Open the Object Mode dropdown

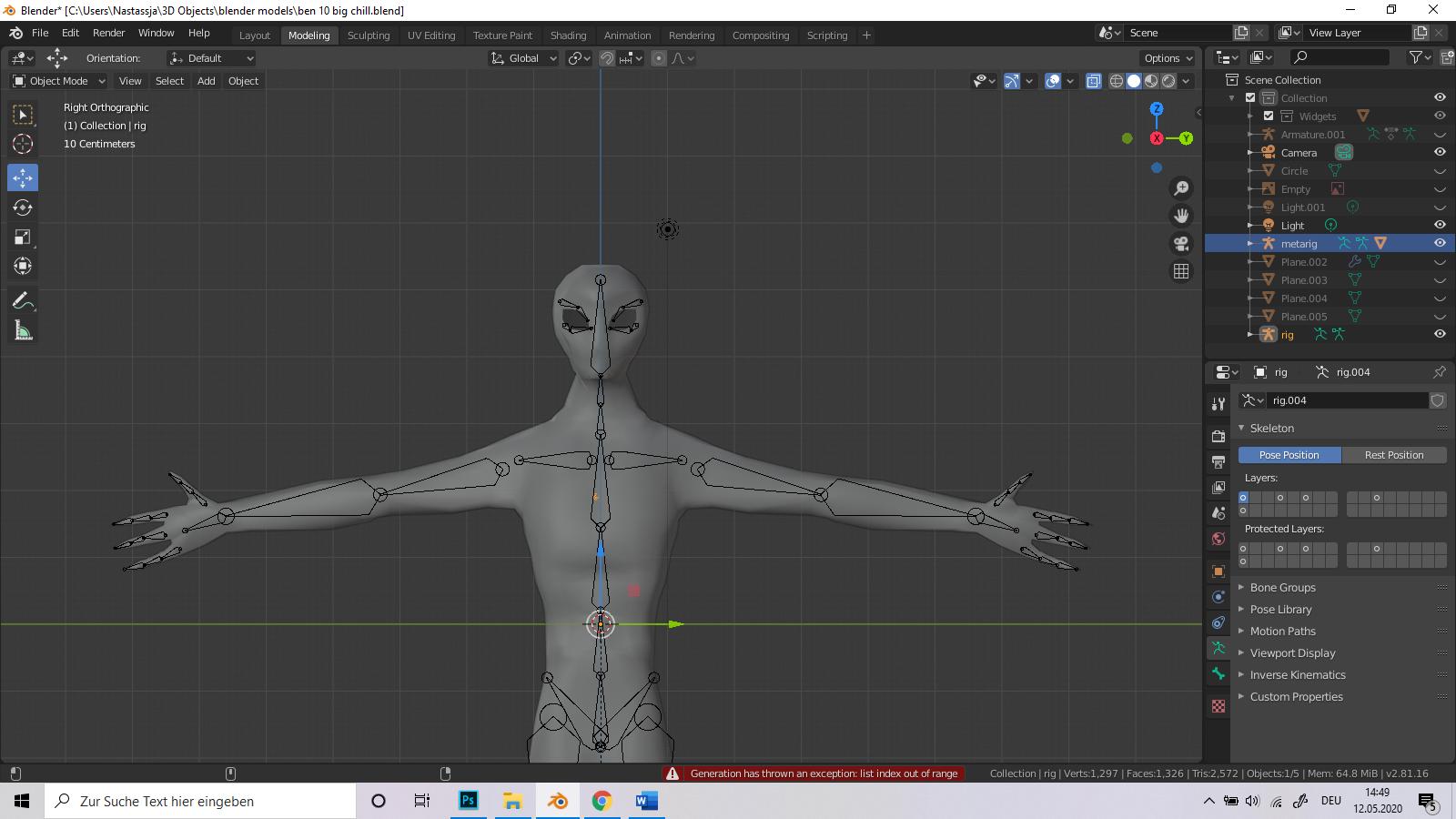59,81
